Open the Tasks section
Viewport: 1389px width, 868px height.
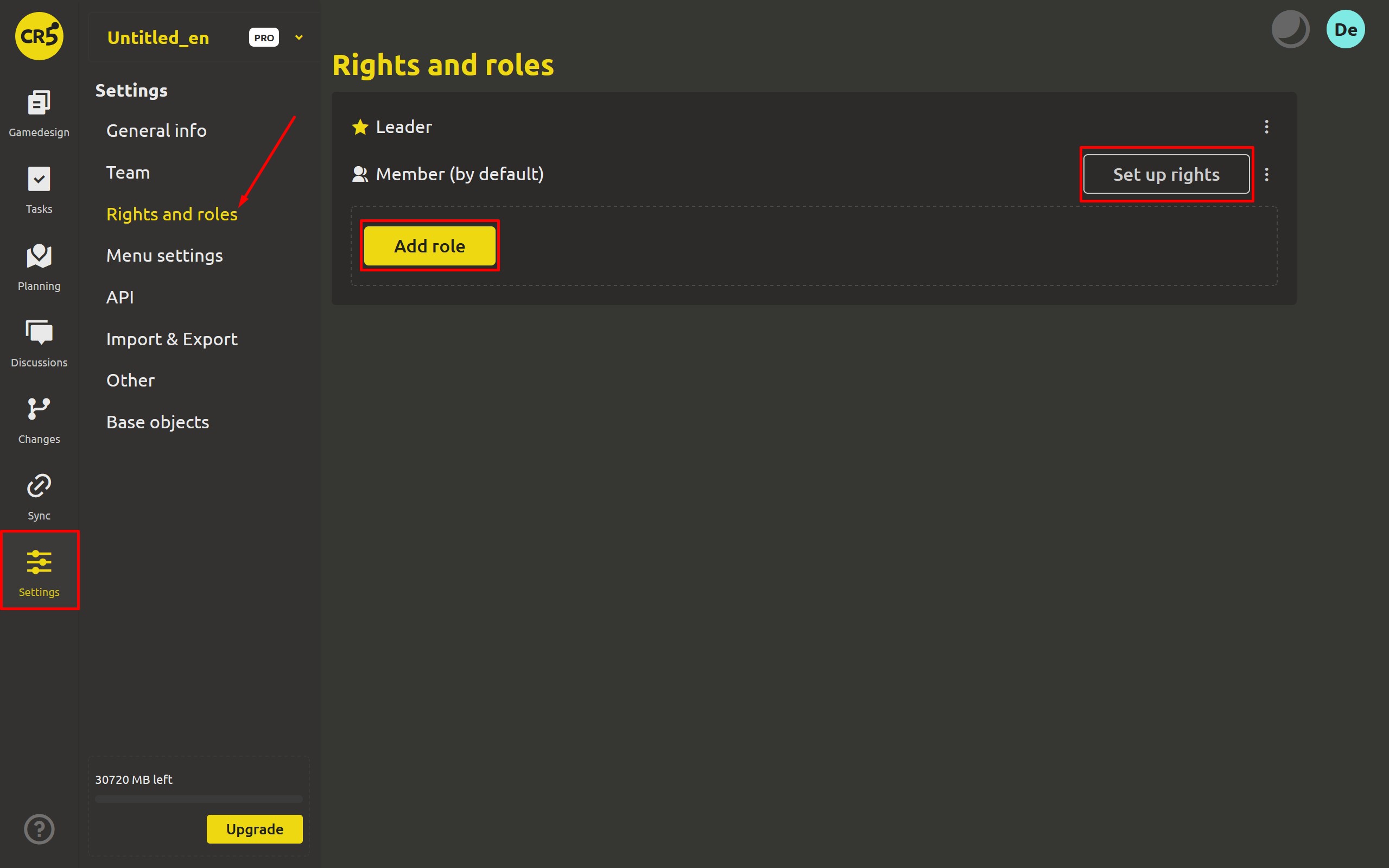[x=39, y=190]
